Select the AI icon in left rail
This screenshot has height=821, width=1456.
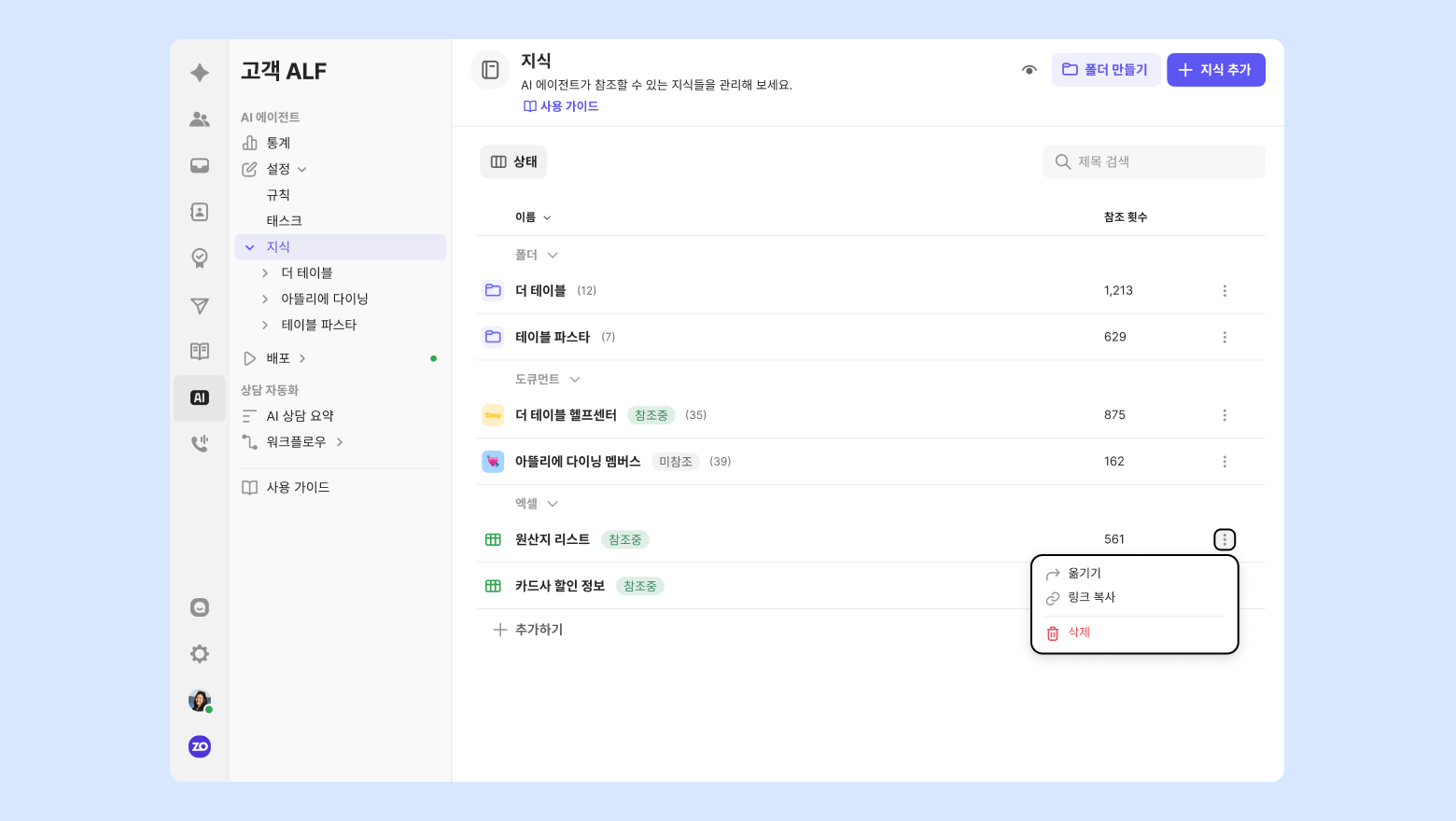point(200,398)
